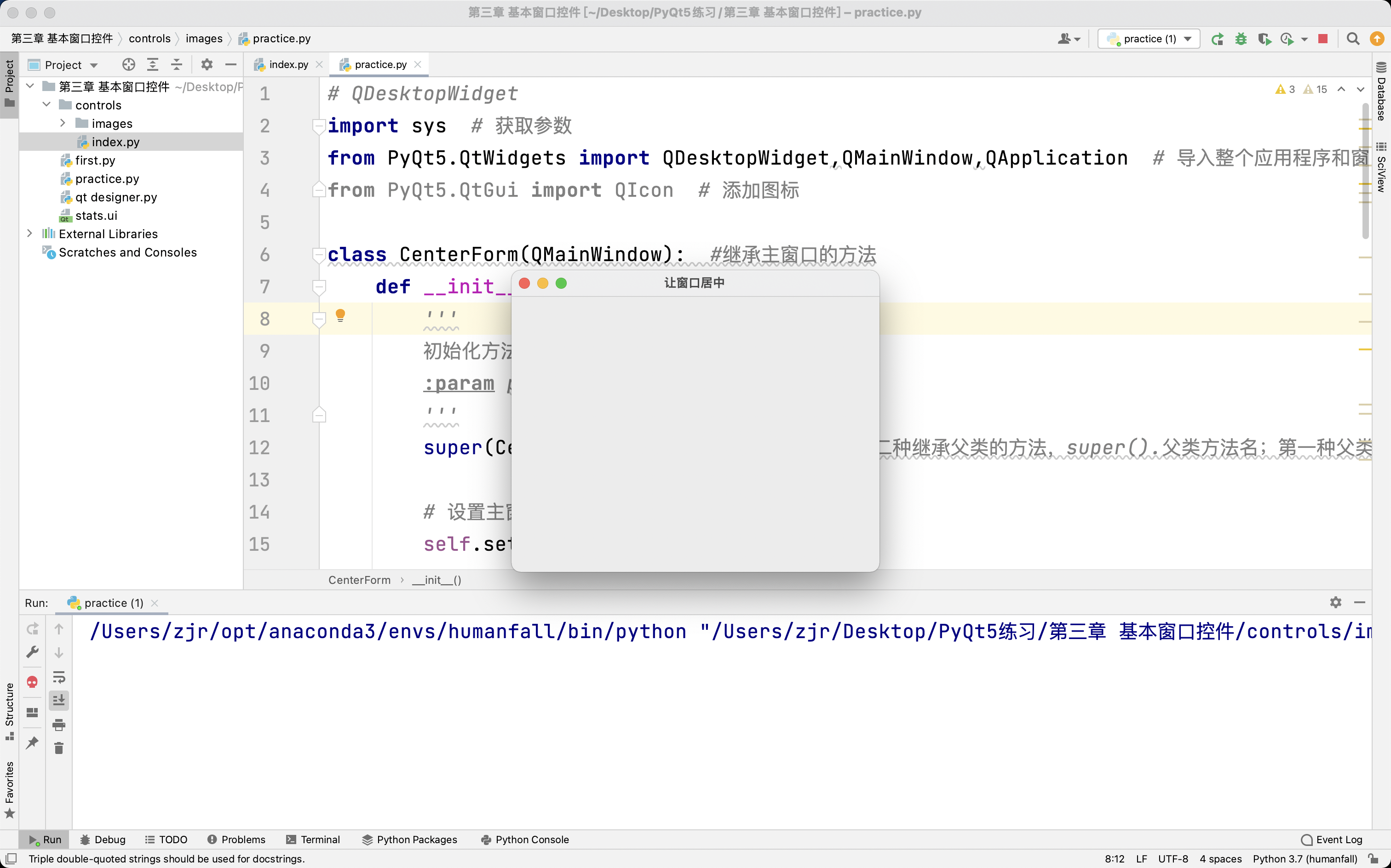This screenshot has width=1391, height=868.
Task: Minimize the Run panel with dash icon
Action: tap(1359, 602)
